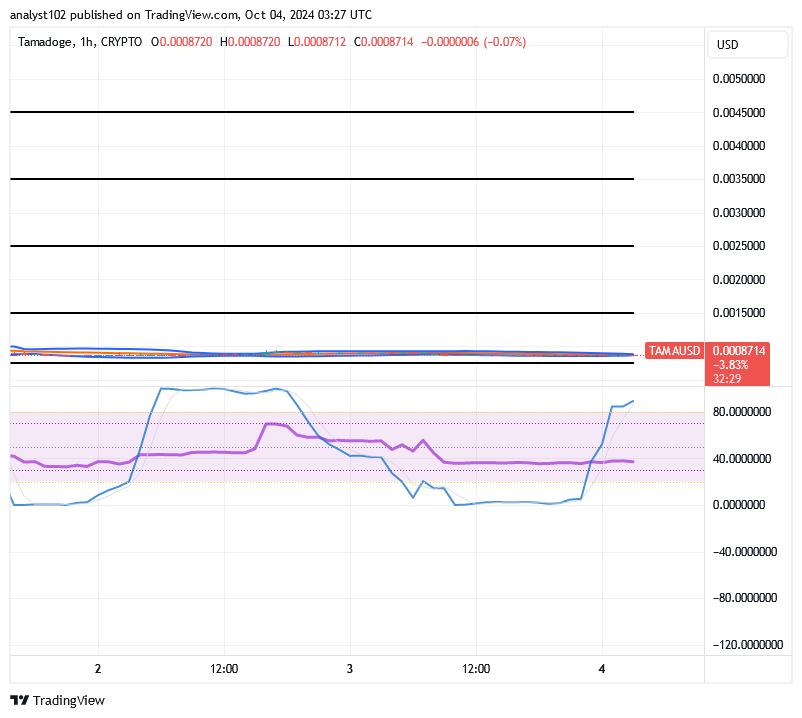Click the horizontal line at 0.0015000
This screenshot has width=802, height=718.
[x=322, y=313]
